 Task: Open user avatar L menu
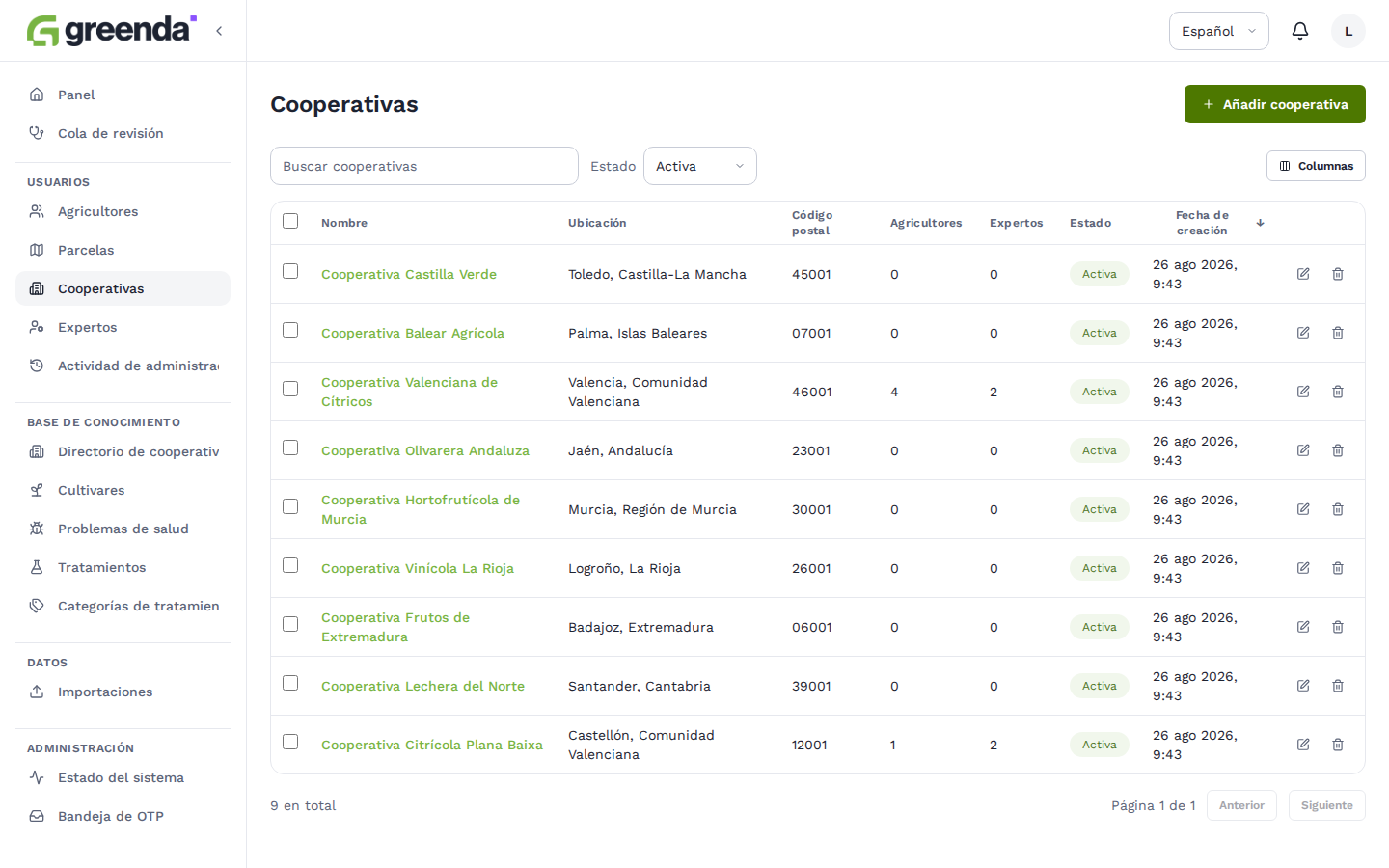click(x=1348, y=31)
